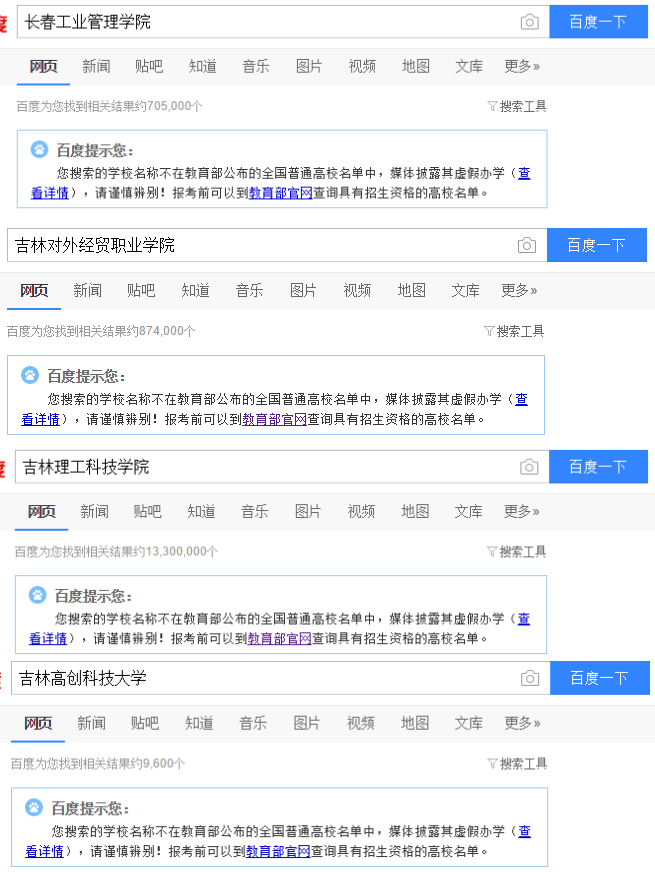The image size is (655, 872).
Task: Select 网页 tab under 吉林对外经贸职业学院
Action: [x=34, y=290]
